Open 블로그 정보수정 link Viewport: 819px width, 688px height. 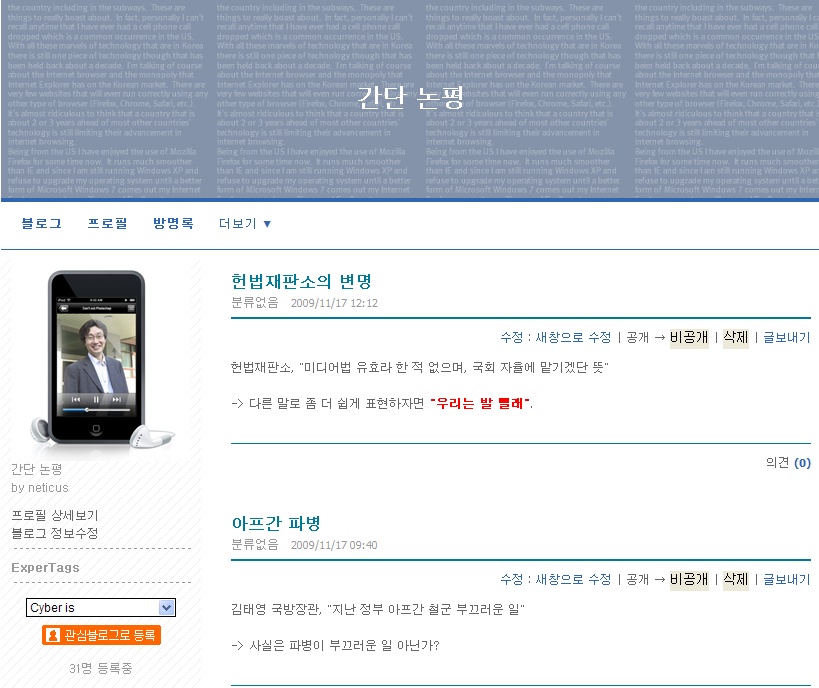pyautogui.click(x=55, y=533)
